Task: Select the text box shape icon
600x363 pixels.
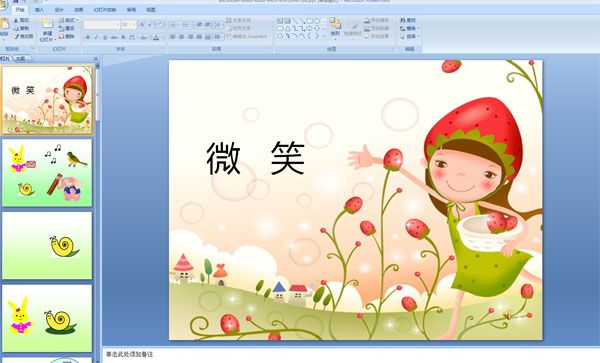Action: tap(280, 21)
